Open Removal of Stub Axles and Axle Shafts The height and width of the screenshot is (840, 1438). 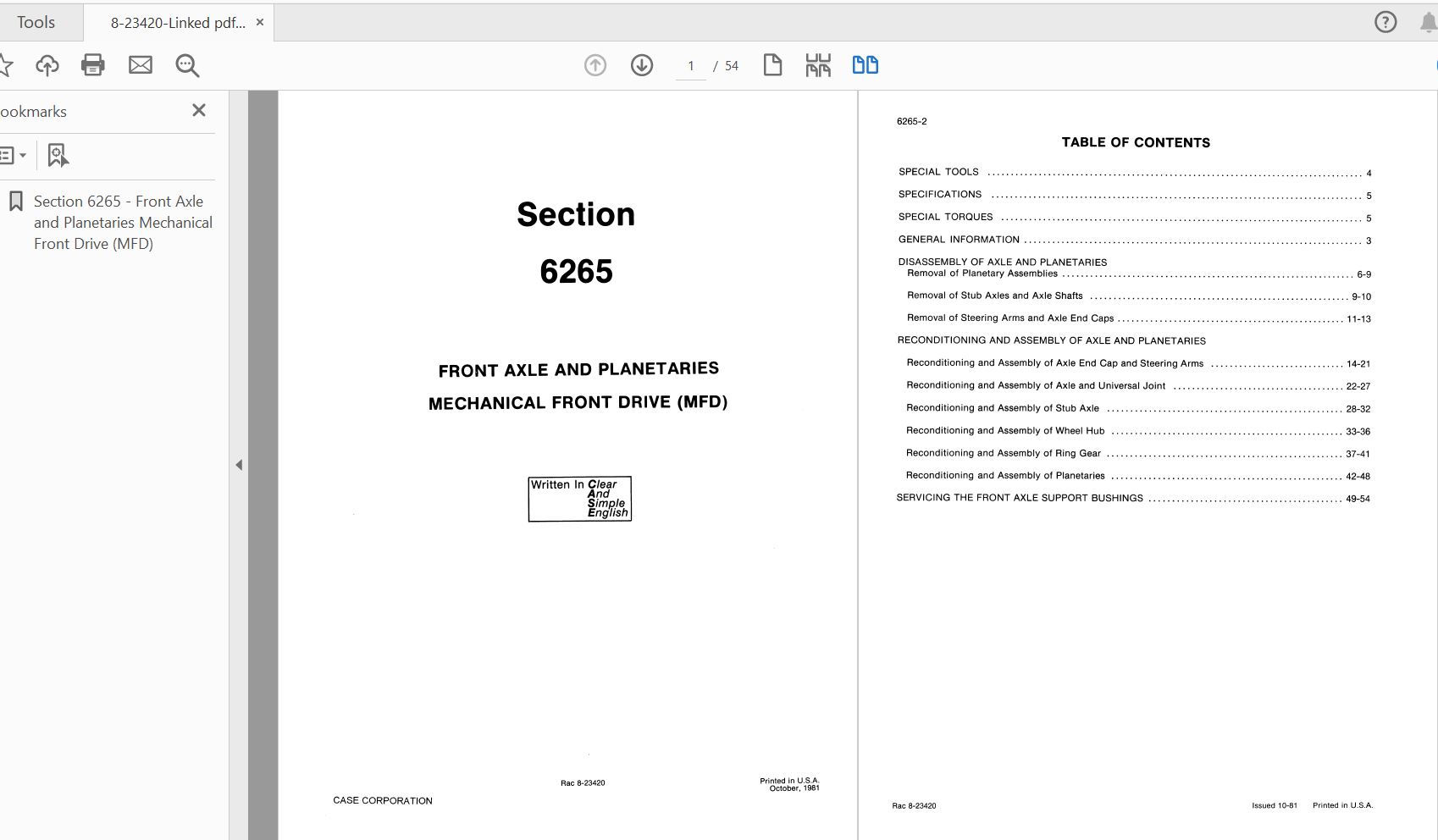pyautogui.click(x=1139, y=296)
